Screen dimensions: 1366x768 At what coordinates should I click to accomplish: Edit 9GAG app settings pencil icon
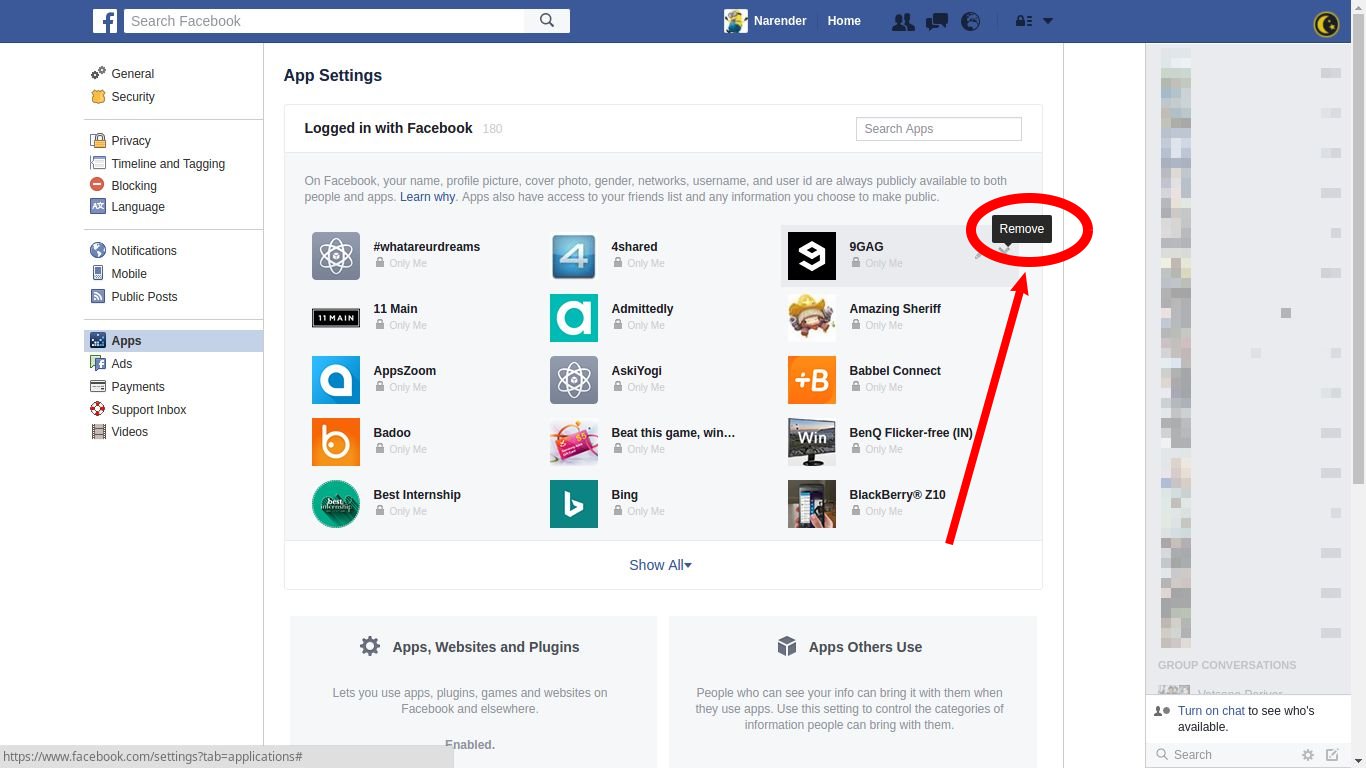[981, 253]
